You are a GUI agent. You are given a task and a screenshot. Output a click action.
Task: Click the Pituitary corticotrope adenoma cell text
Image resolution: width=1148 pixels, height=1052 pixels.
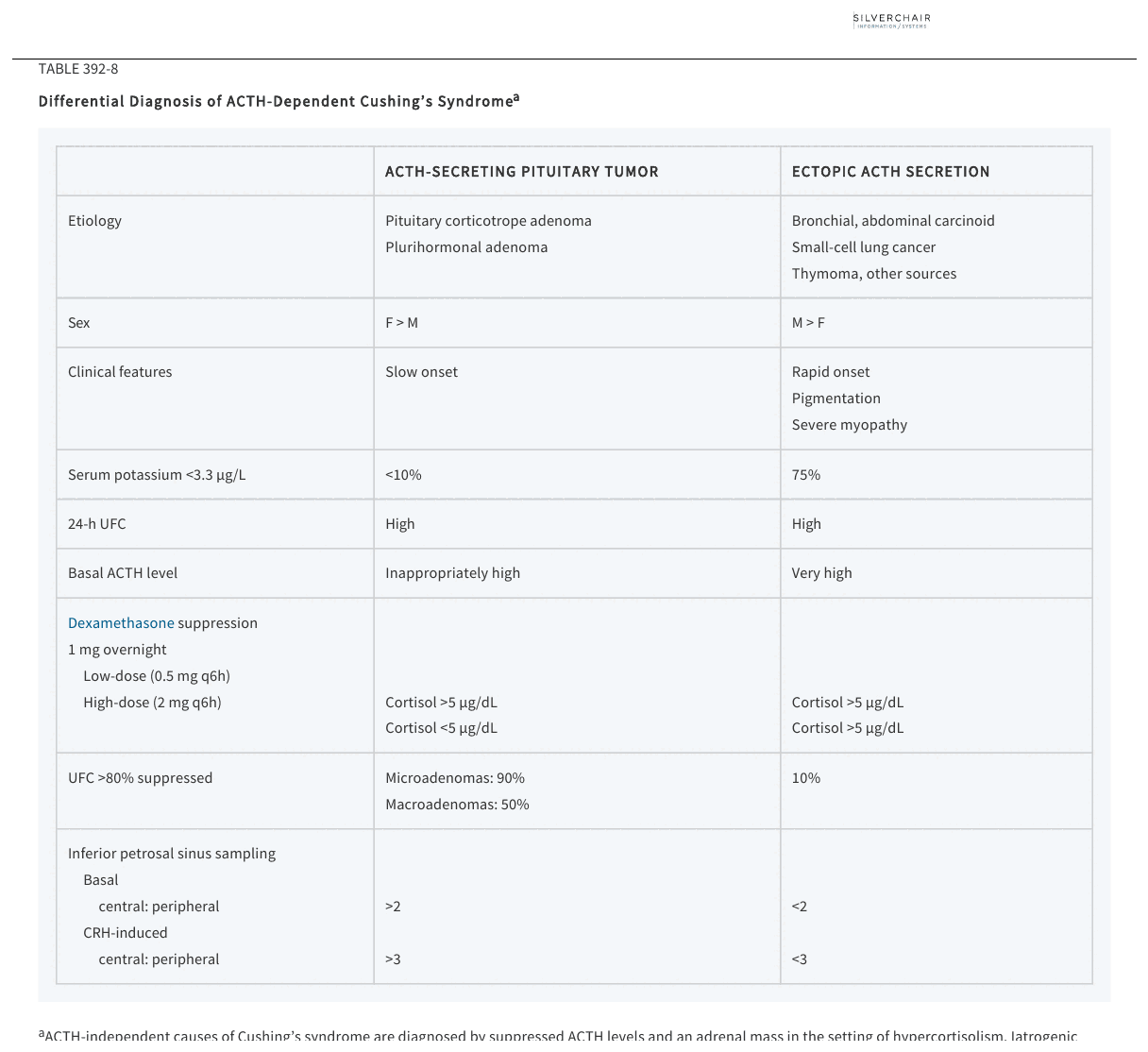[488, 221]
